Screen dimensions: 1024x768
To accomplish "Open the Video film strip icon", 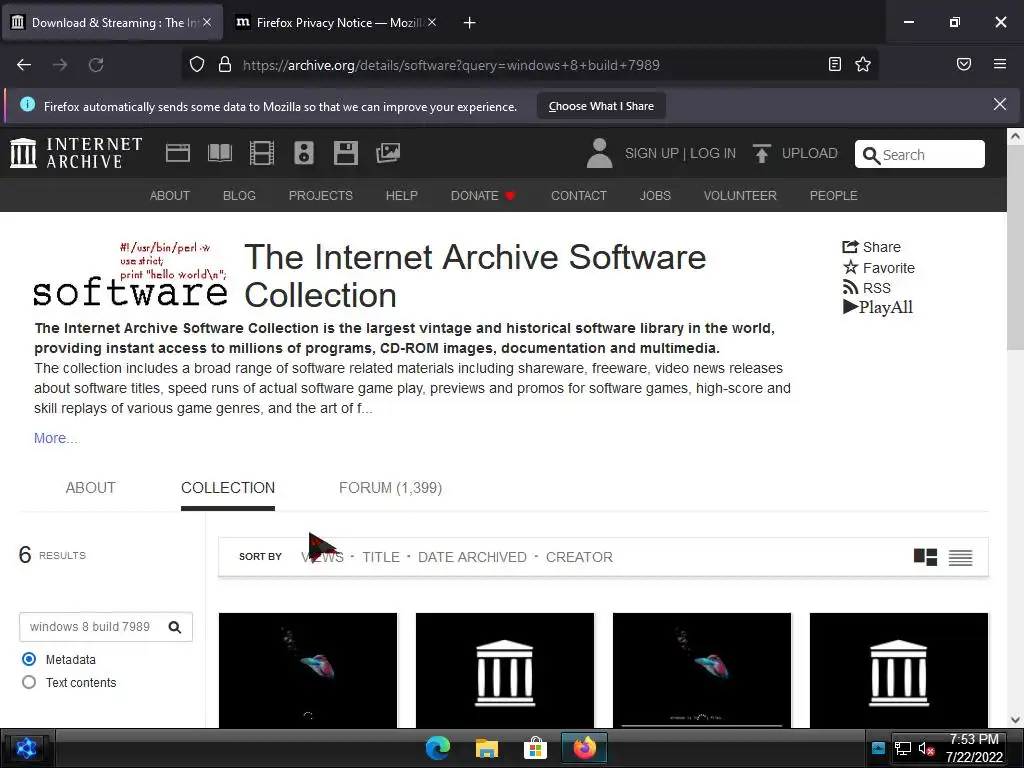I will (261, 153).
